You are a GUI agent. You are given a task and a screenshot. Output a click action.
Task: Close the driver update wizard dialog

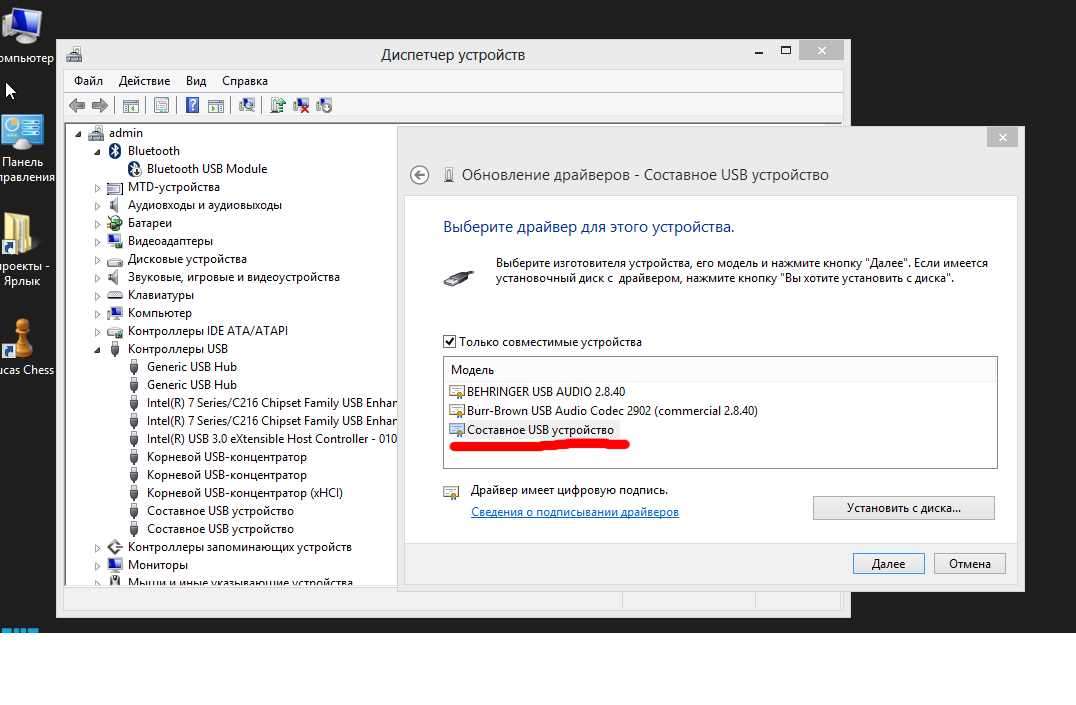(x=1003, y=137)
